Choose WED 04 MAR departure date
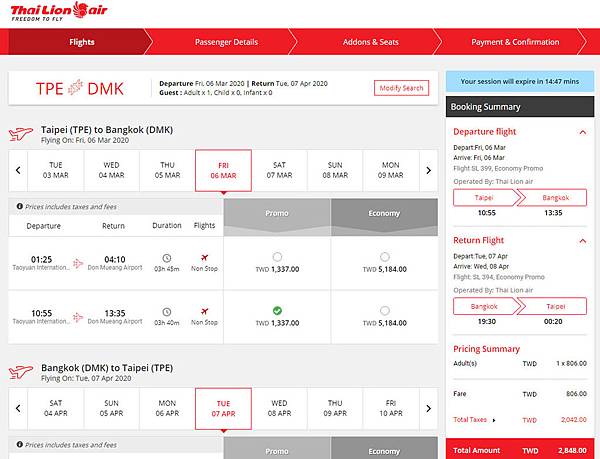The height and width of the screenshot is (459, 600). point(111,170)
